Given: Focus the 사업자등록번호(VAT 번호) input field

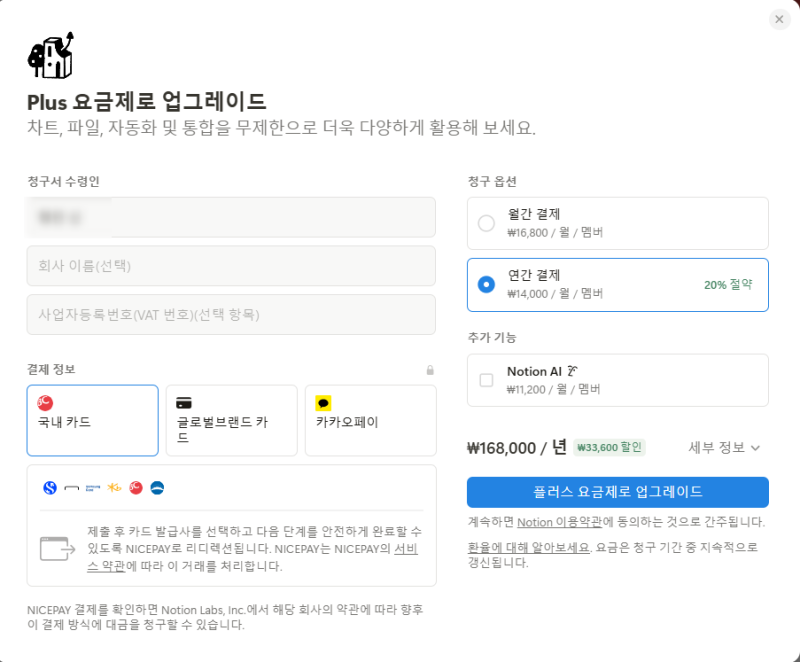Looking at the screenshot, I should [231, 315].
